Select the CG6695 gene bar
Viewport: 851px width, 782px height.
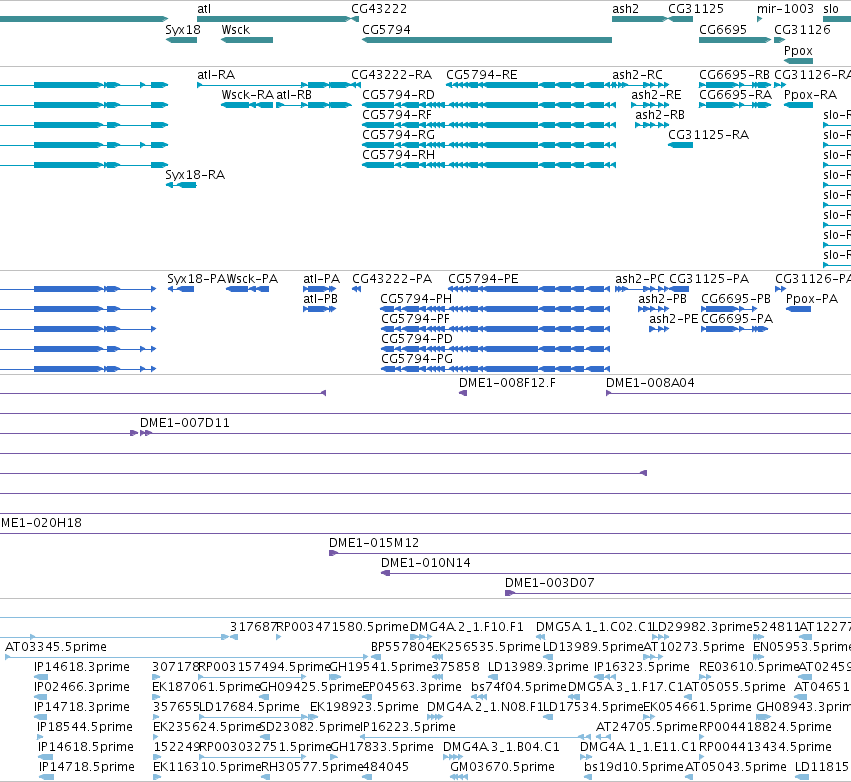click(735, 40)
